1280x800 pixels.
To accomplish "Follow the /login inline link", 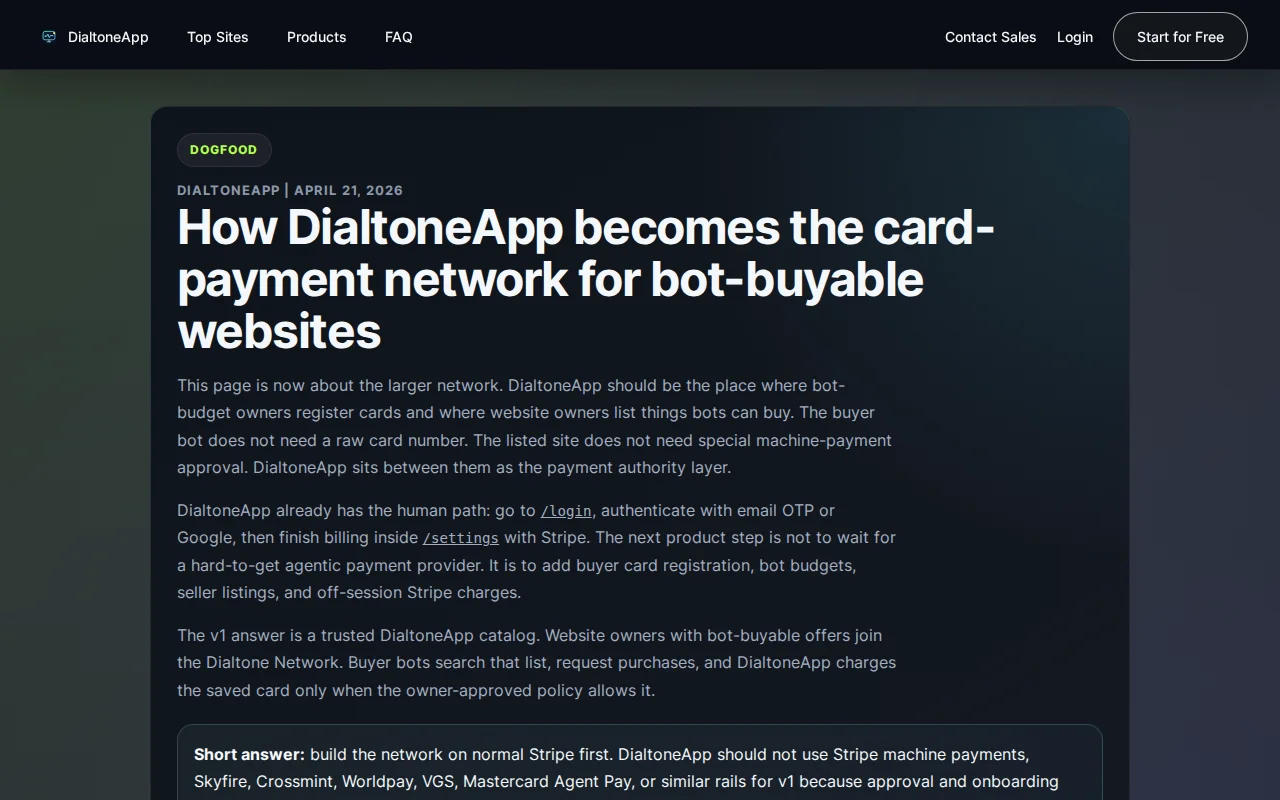I will pyautogui.click(x=566, y=511).
